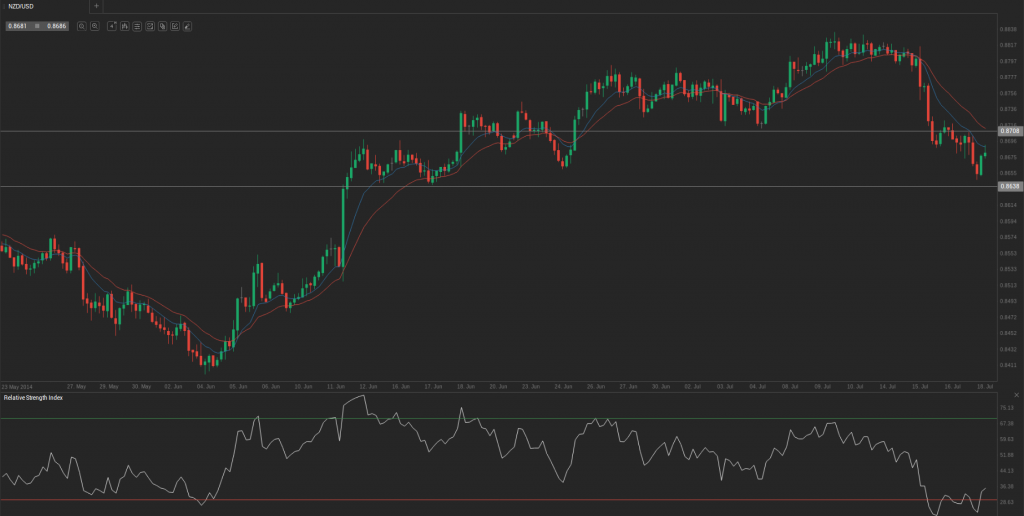
Task: Open the list-lines indicators icon in toolbar
Action: click(137, 25)
